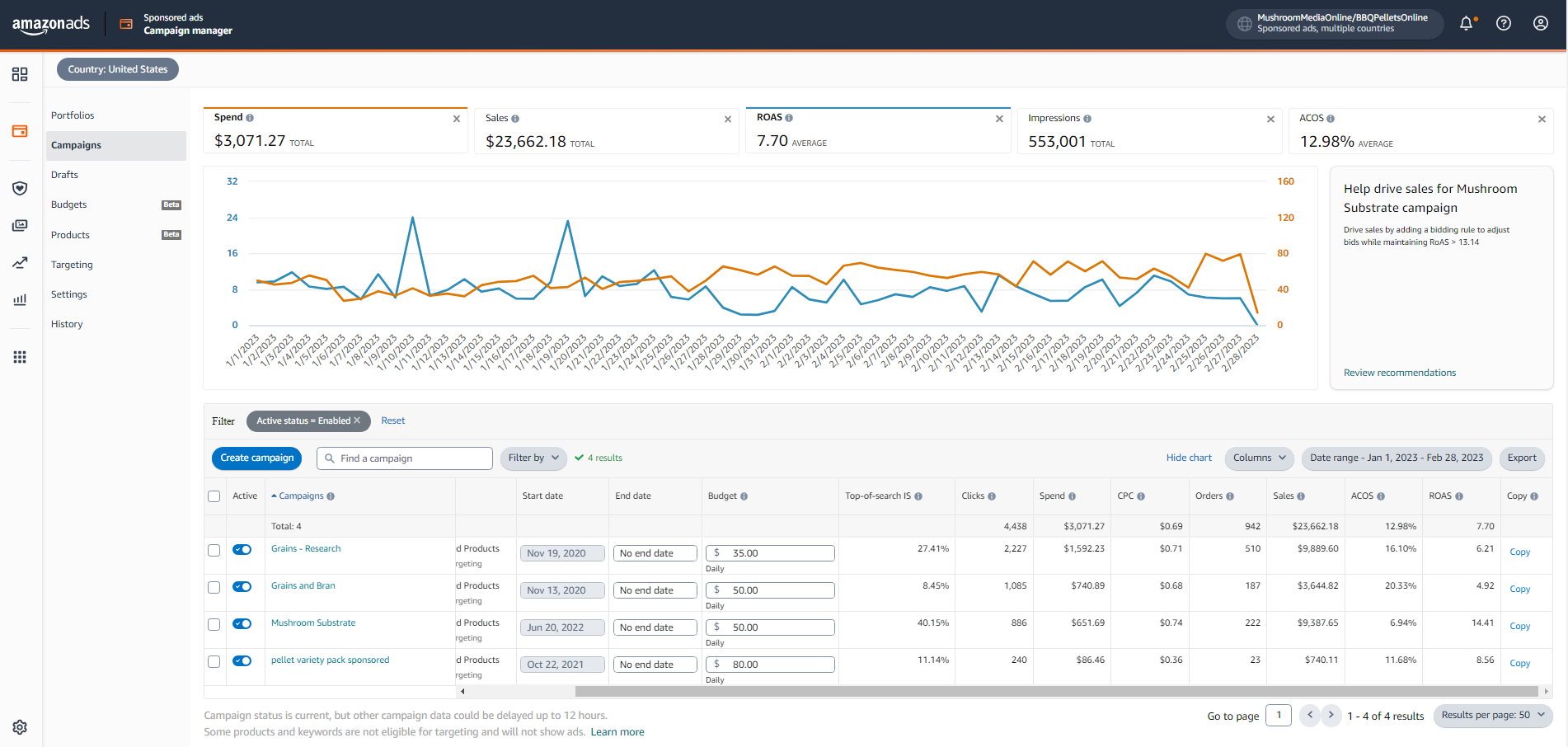Click the Create campaign button

pyautogui.click(x=257, y=458)
